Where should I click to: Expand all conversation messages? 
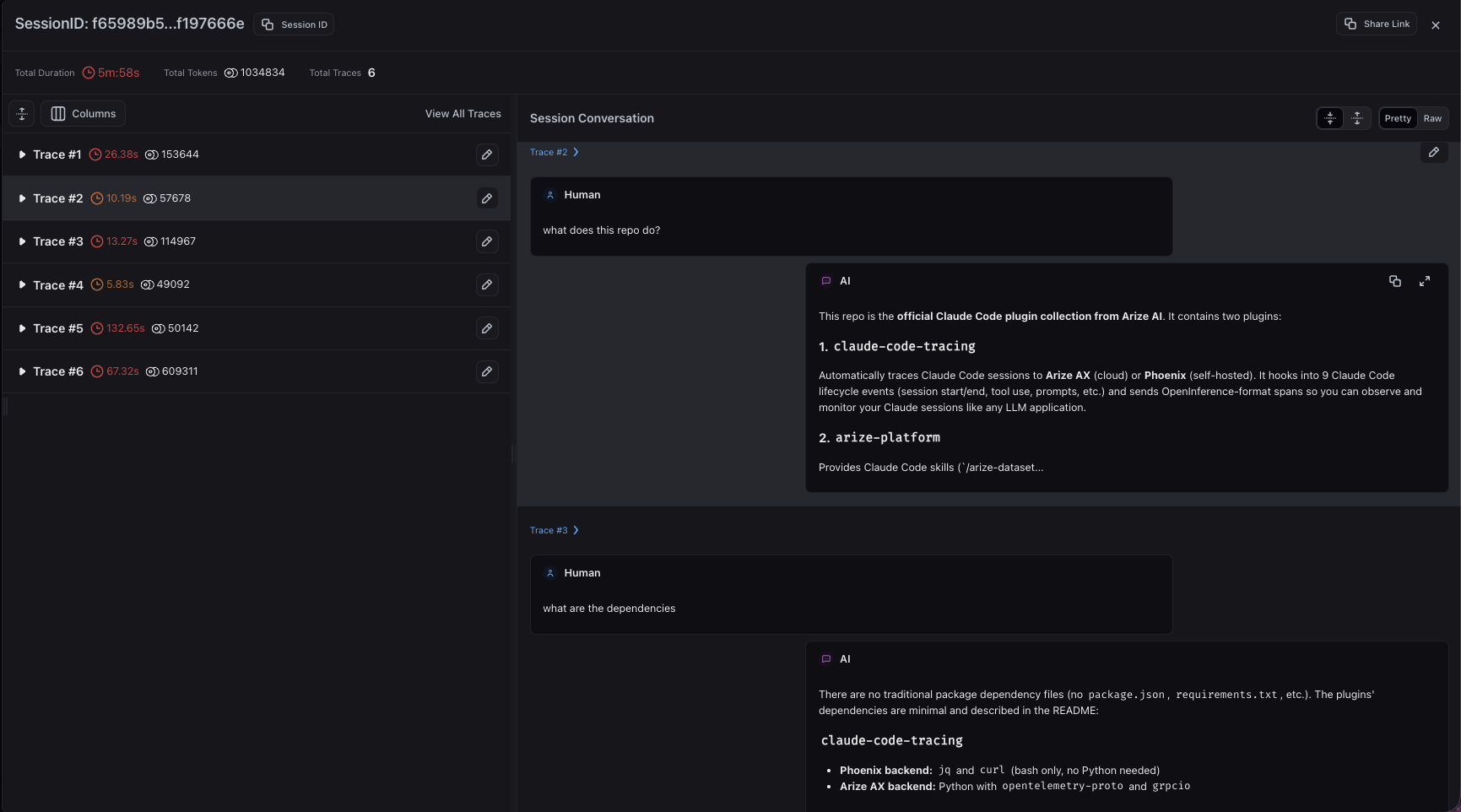(1357, 119)
